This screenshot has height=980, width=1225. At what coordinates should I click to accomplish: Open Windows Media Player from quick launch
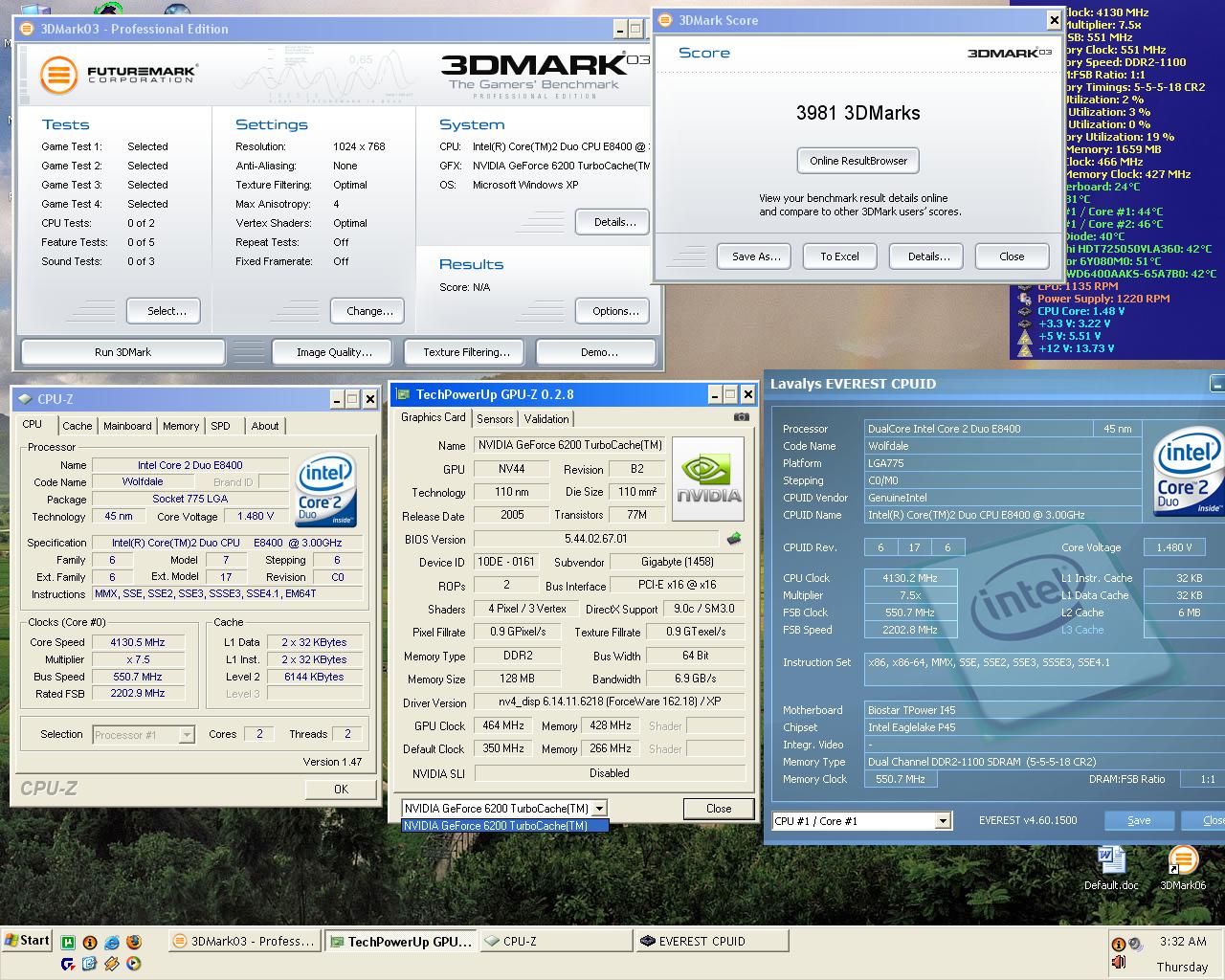[134, 964]
